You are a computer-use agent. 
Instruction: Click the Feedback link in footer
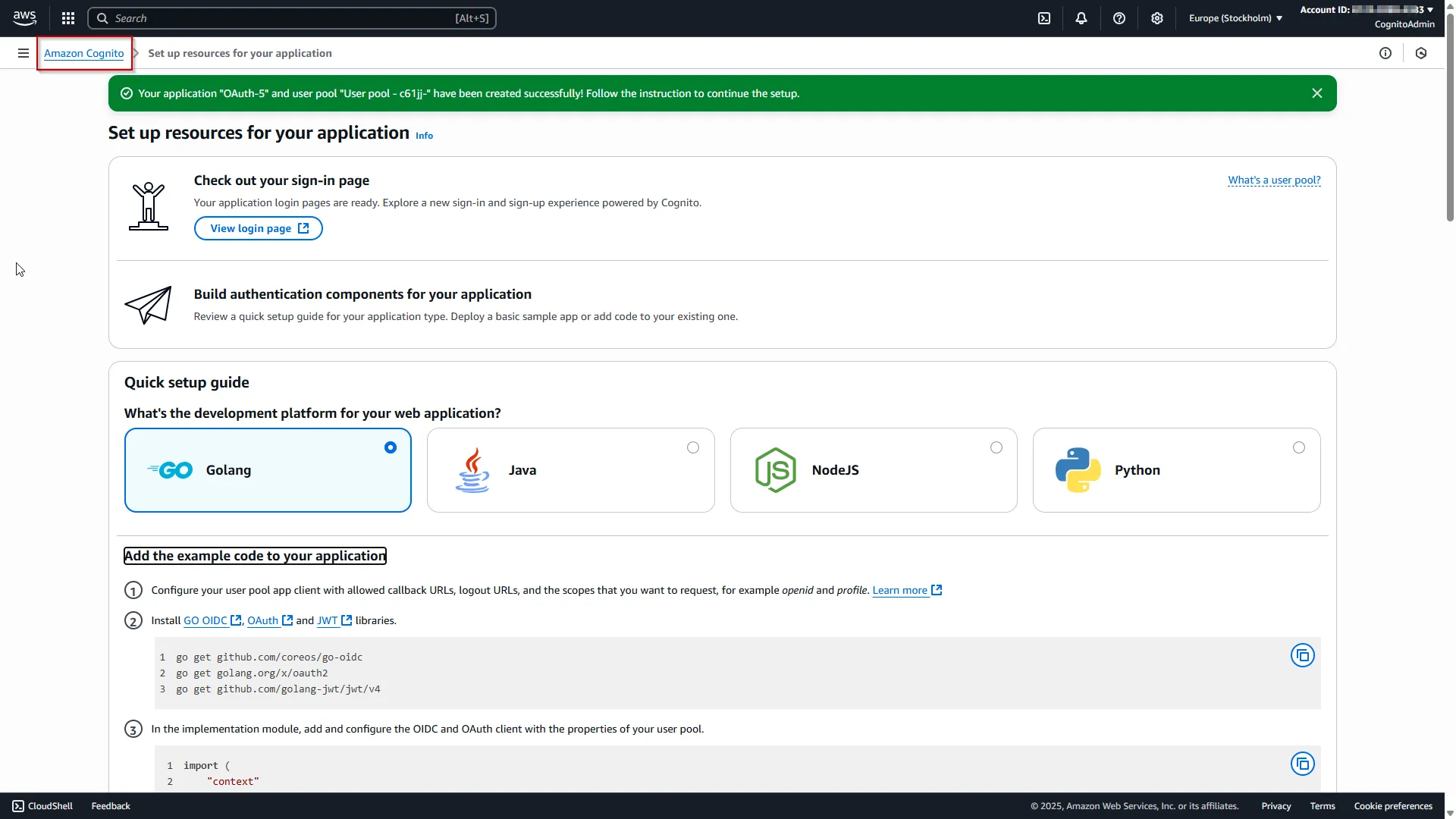111,806
